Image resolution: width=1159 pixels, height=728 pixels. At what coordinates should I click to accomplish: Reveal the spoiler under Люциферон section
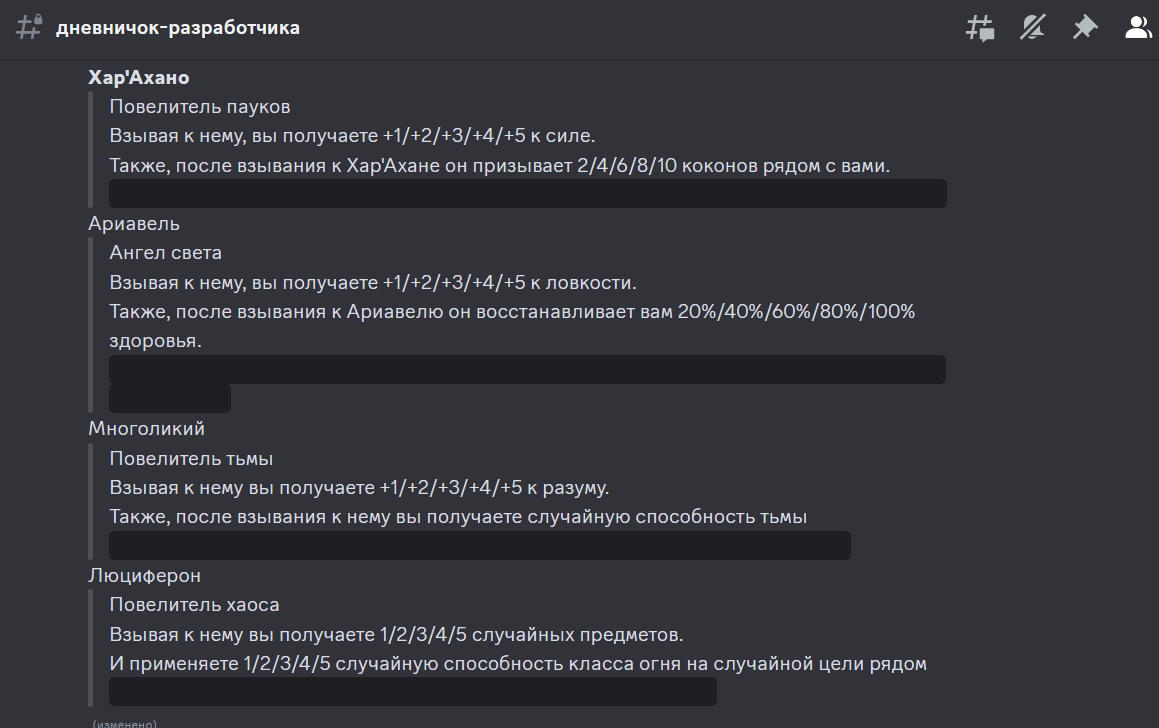click(x=412, y=692)
